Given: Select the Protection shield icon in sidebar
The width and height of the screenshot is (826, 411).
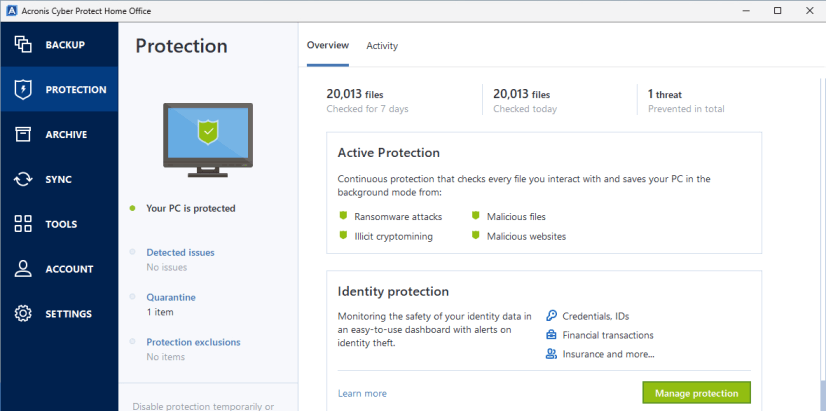Looking at the screenshot, I should click(x=23, y=89).
